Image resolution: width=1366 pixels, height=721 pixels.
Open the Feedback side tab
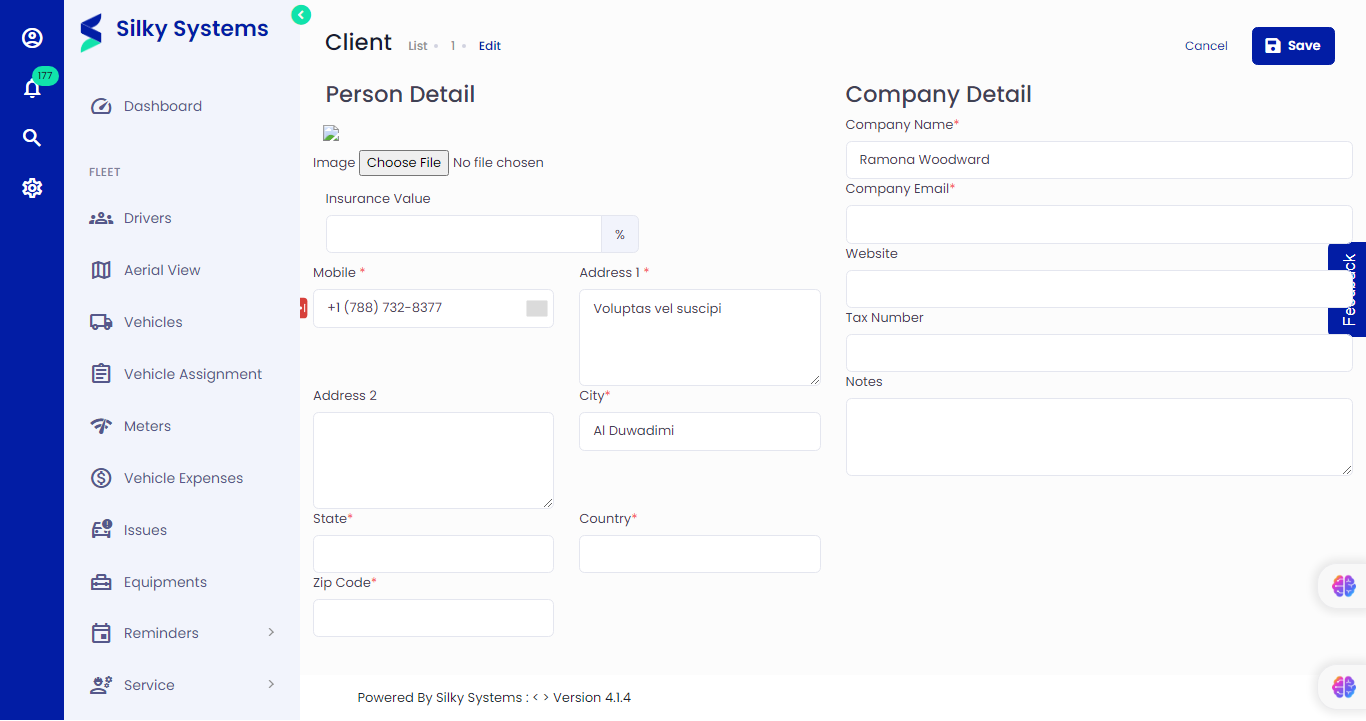coord(1348,290)
